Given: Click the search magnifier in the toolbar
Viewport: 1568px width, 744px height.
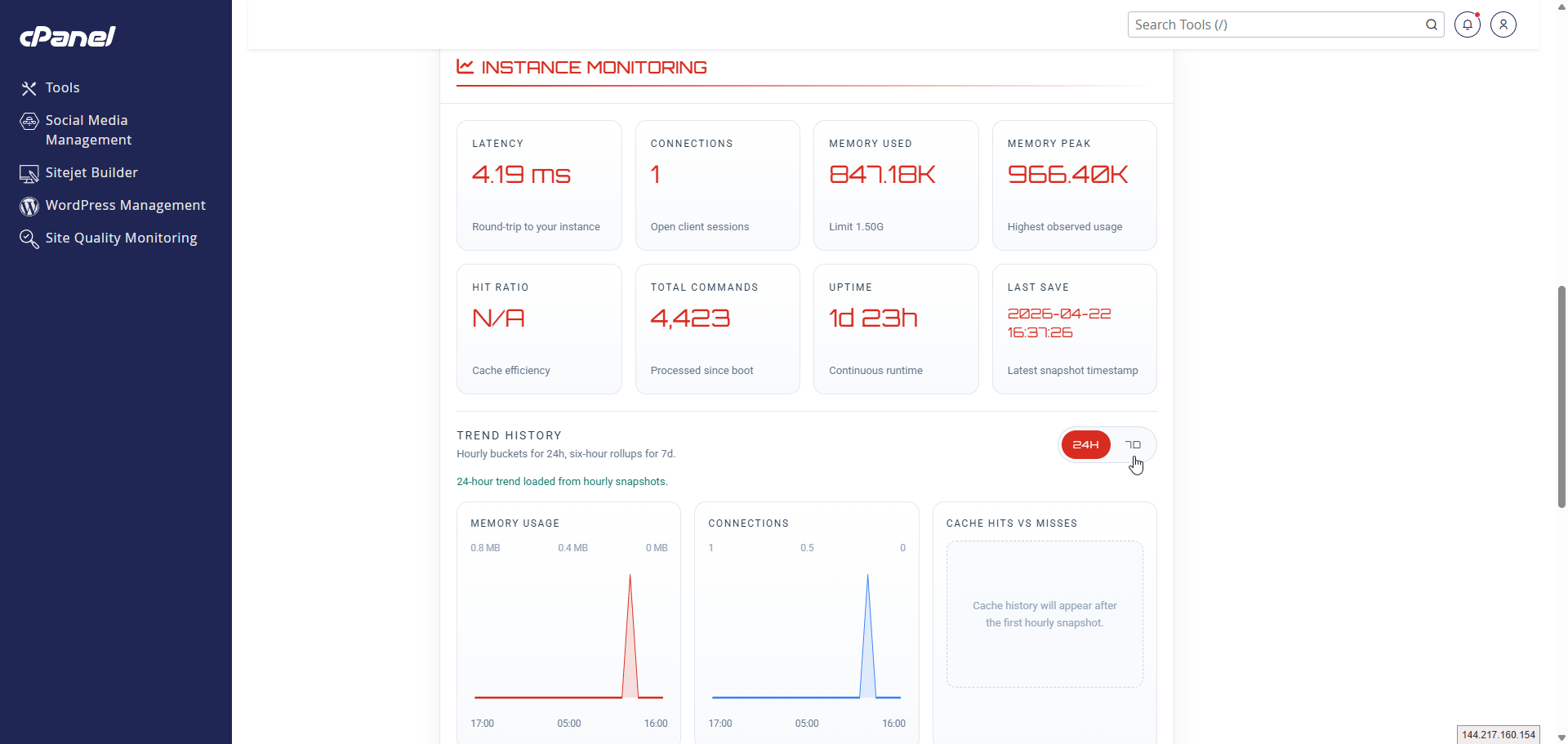Looking at the screenshot, I should click(1432, 25).
